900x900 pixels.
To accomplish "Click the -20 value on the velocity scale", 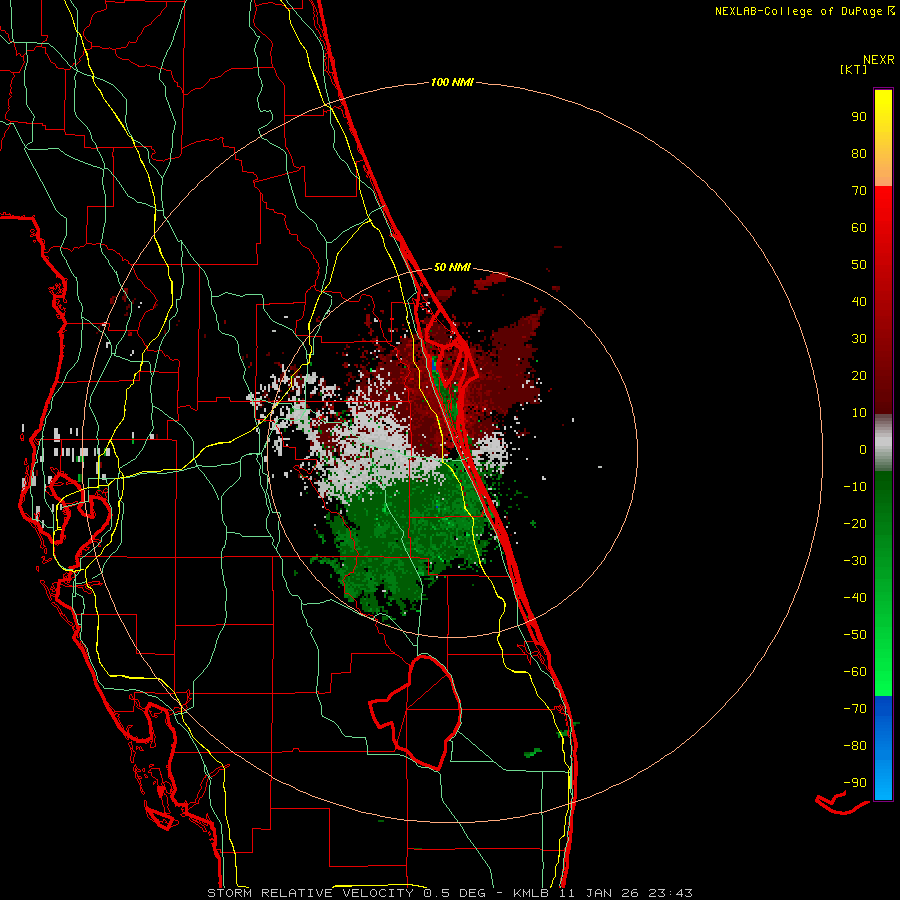I will (x=855, y=524).
